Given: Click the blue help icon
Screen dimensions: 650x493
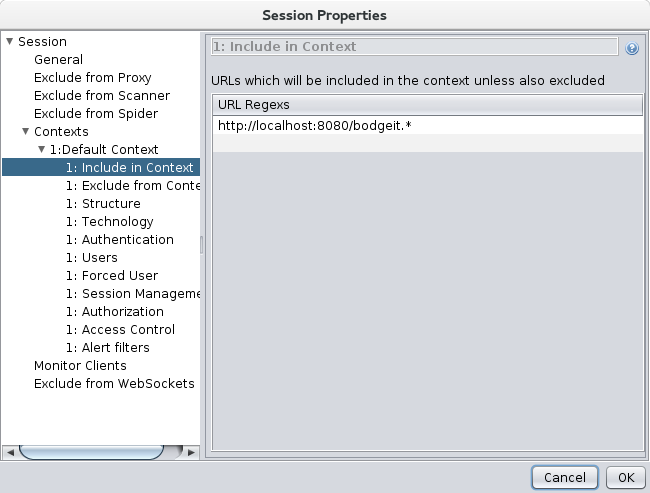Looking at the screenshot, I should [x=632, y=48].
